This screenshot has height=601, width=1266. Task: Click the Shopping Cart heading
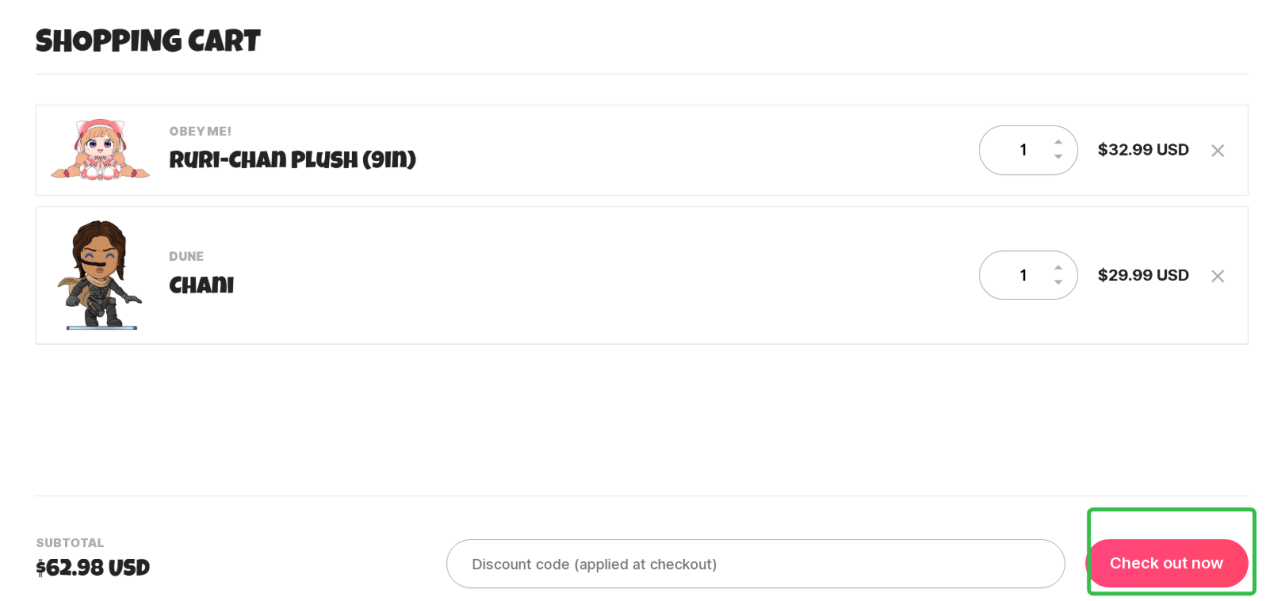click(x=148, y=42)
